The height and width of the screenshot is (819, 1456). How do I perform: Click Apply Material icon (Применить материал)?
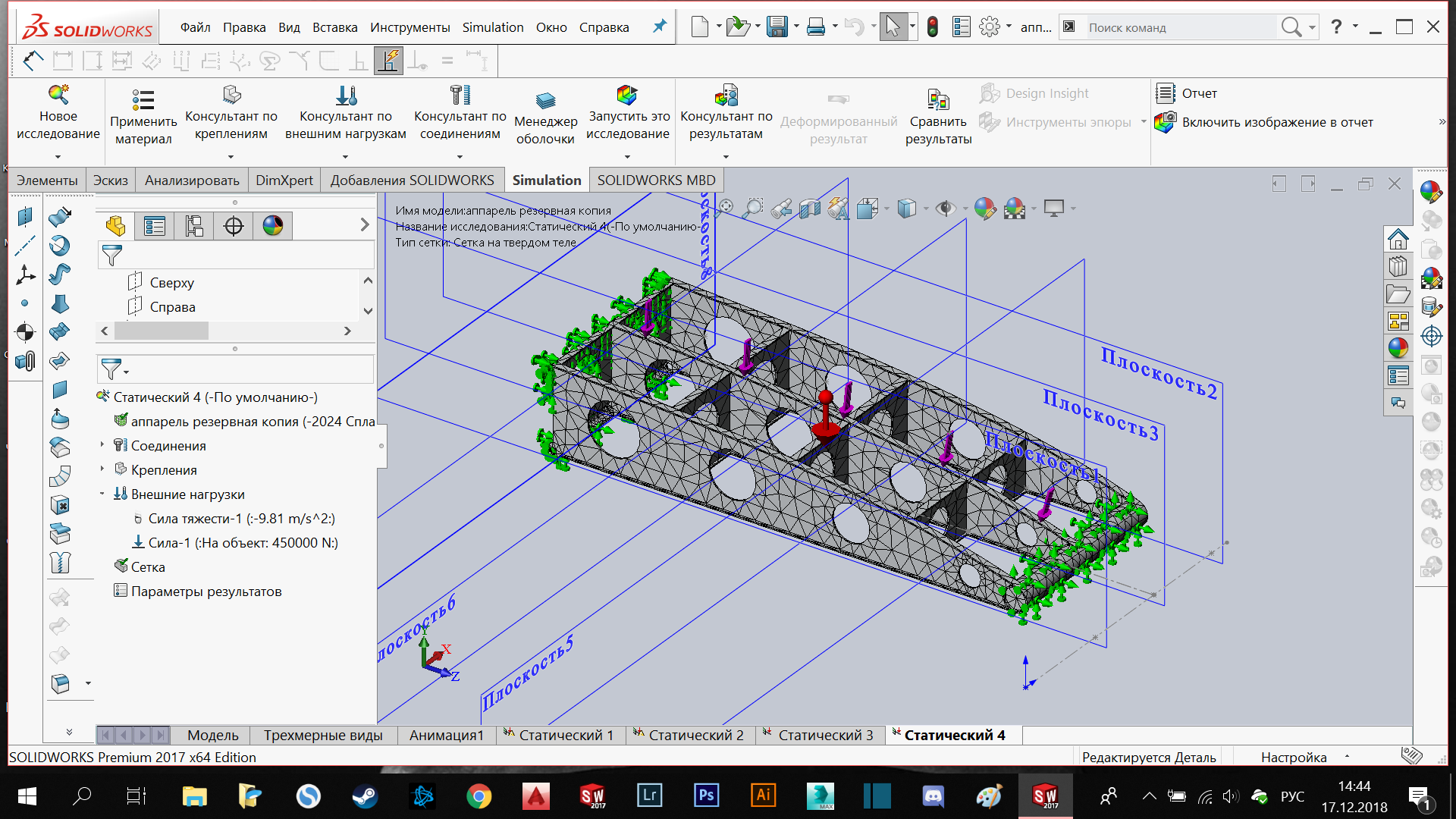[x=143, y=100]
